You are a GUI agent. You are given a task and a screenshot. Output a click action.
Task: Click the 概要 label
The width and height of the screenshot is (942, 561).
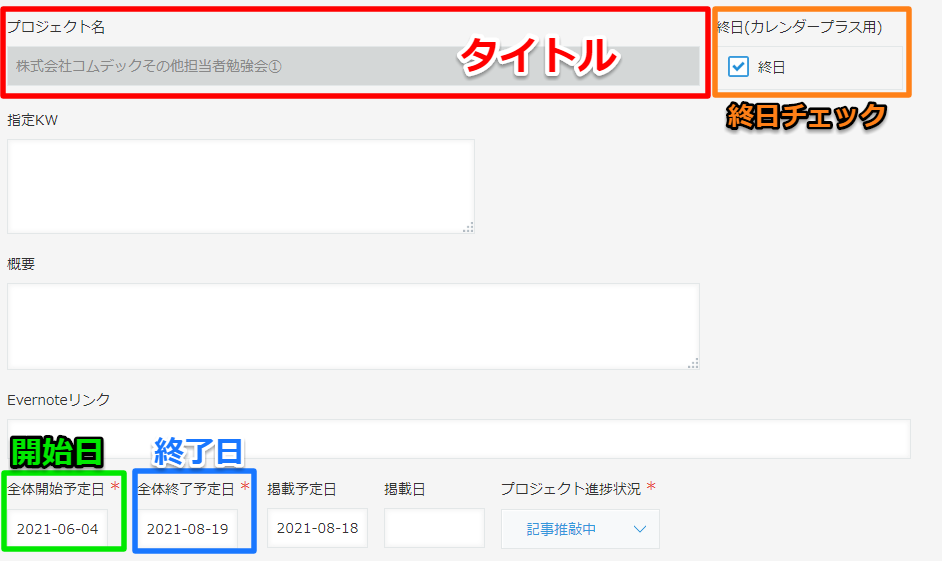point(21,264)
